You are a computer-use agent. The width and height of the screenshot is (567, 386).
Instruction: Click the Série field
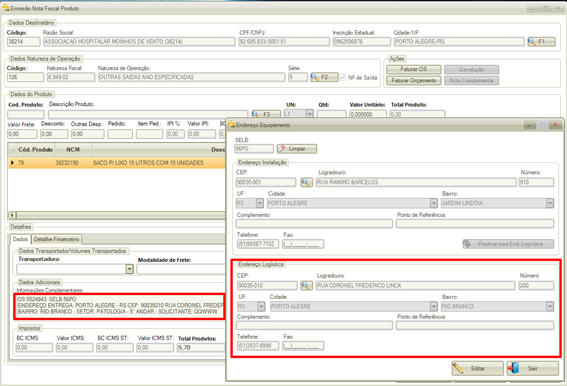click(298, 77)
